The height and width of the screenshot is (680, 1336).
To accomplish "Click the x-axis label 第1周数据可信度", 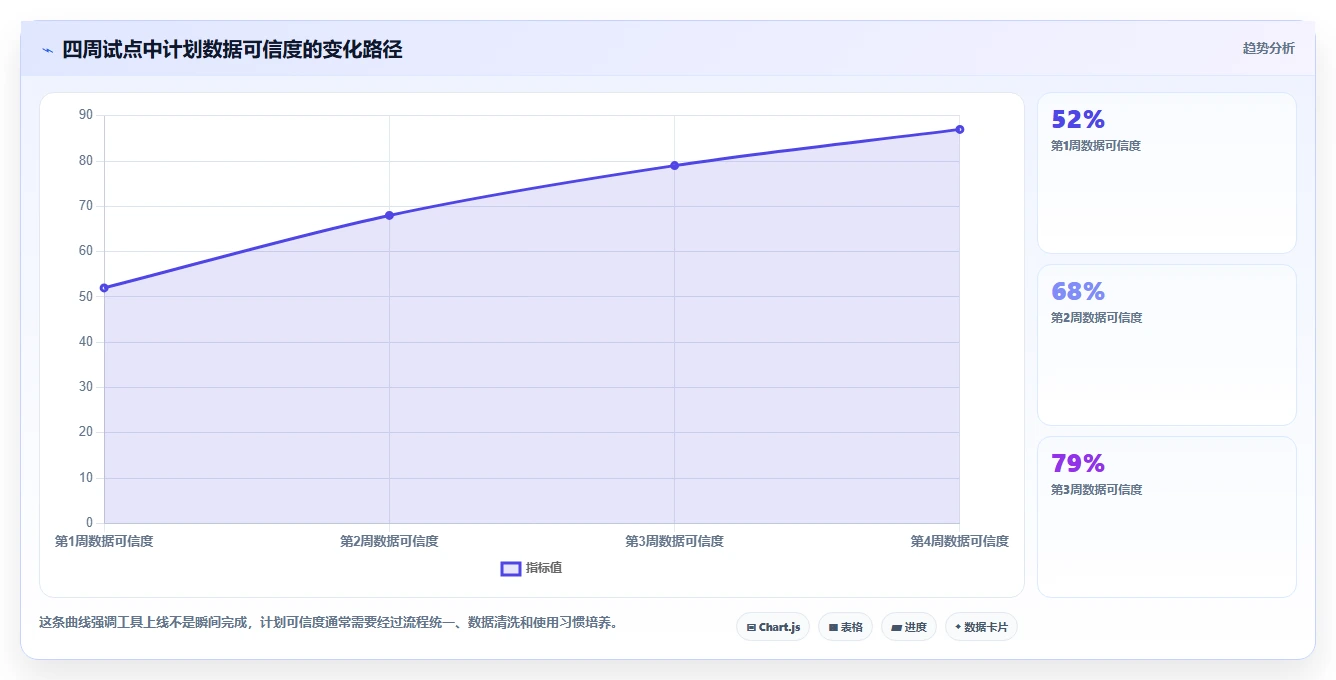I will [x=104, y=541].
